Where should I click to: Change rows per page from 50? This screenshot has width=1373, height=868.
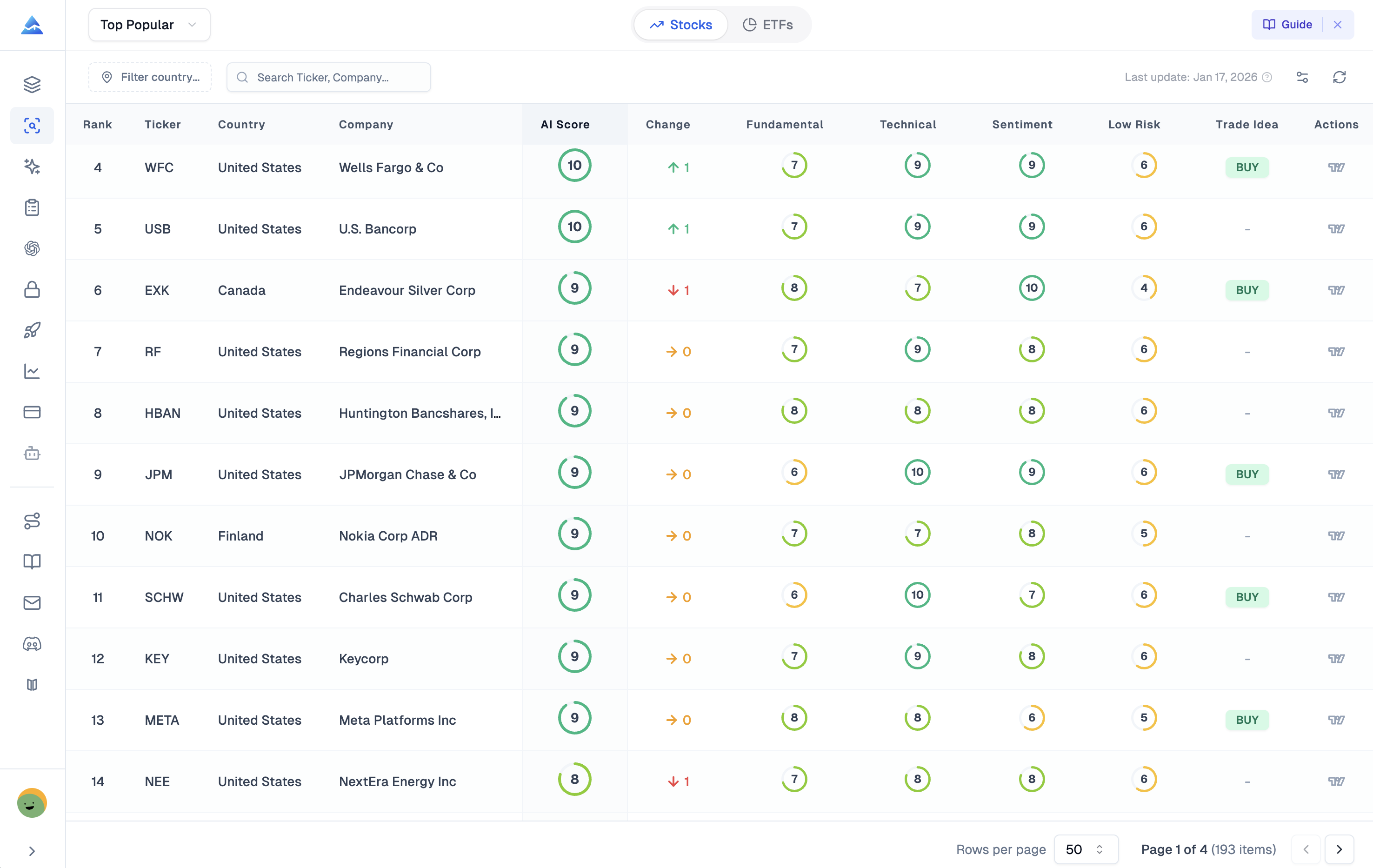[x=1085, y=849]
